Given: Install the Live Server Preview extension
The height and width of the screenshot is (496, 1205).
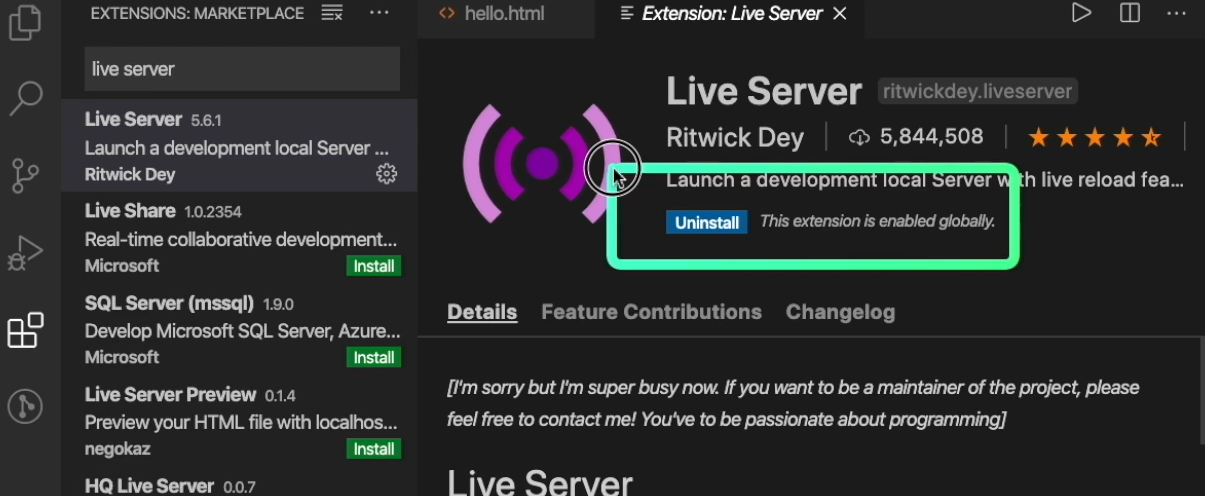Looking at the screenshot, I should tap(374, 449).
